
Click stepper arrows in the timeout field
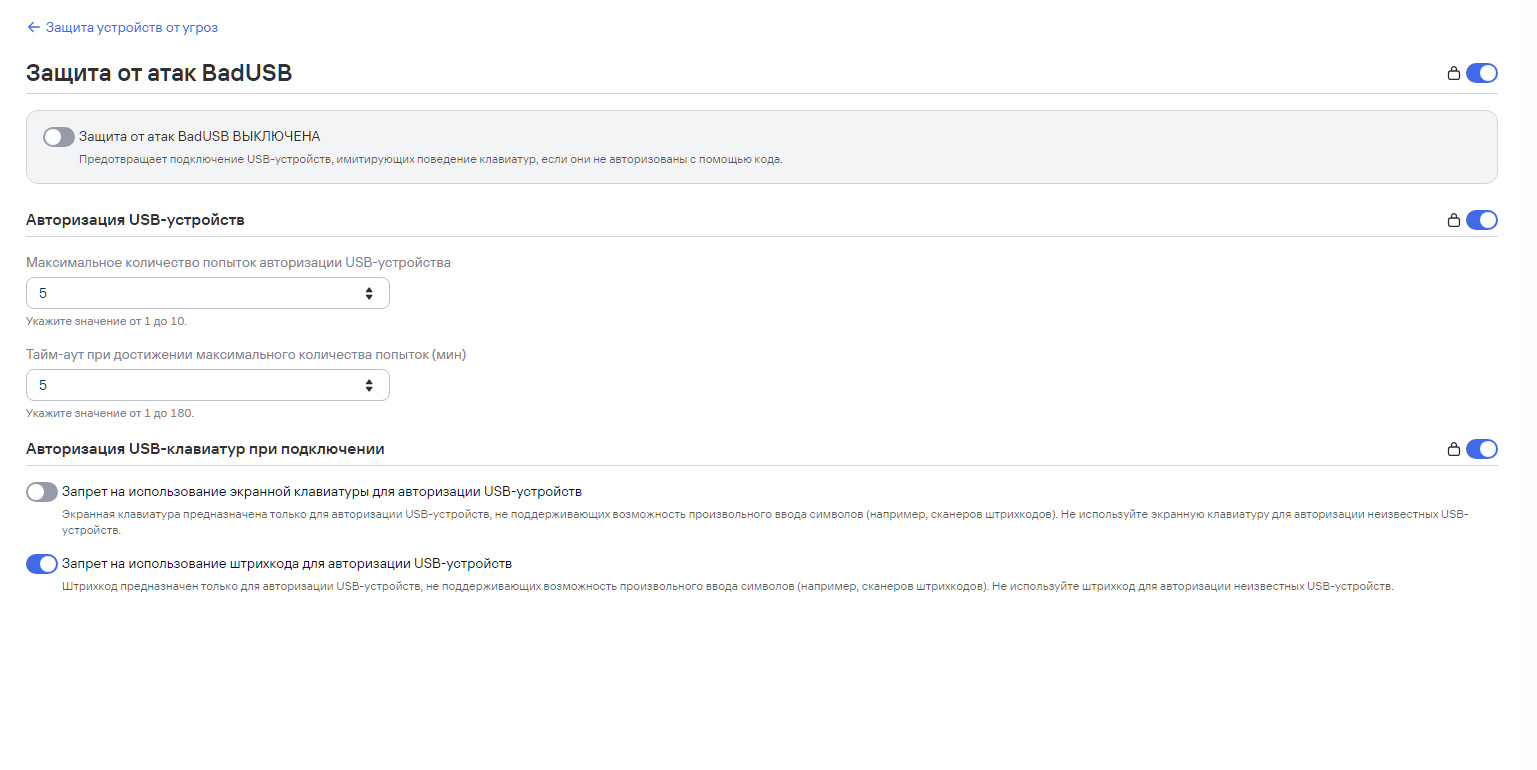(369, 385)
